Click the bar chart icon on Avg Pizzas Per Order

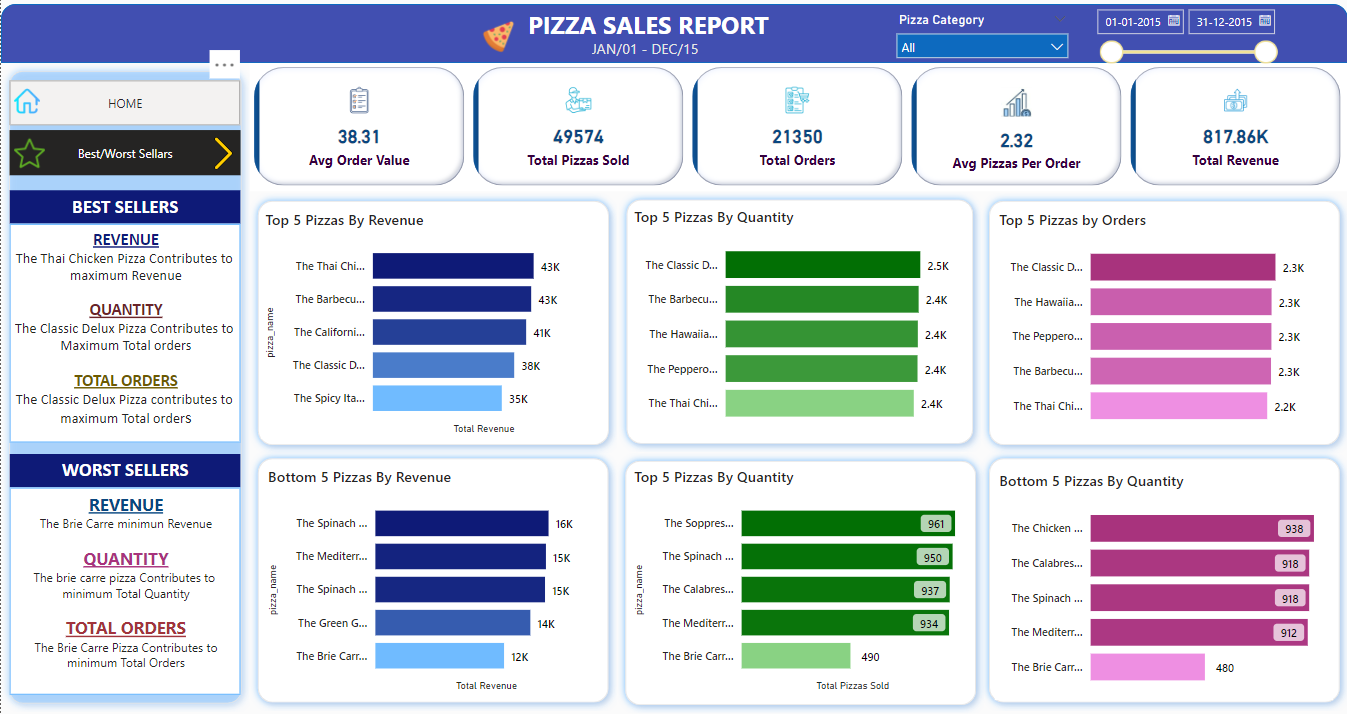1016,100
